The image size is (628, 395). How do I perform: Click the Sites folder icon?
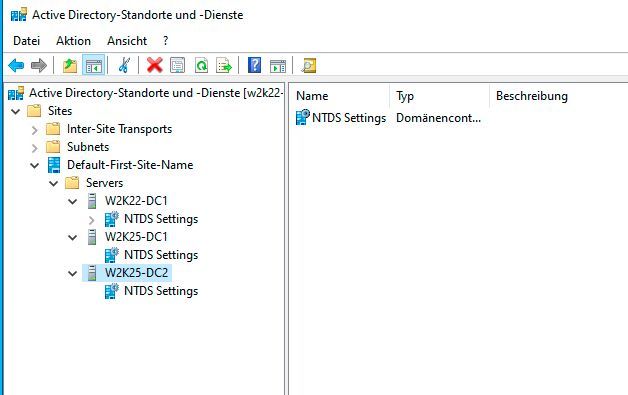point(34,111)
